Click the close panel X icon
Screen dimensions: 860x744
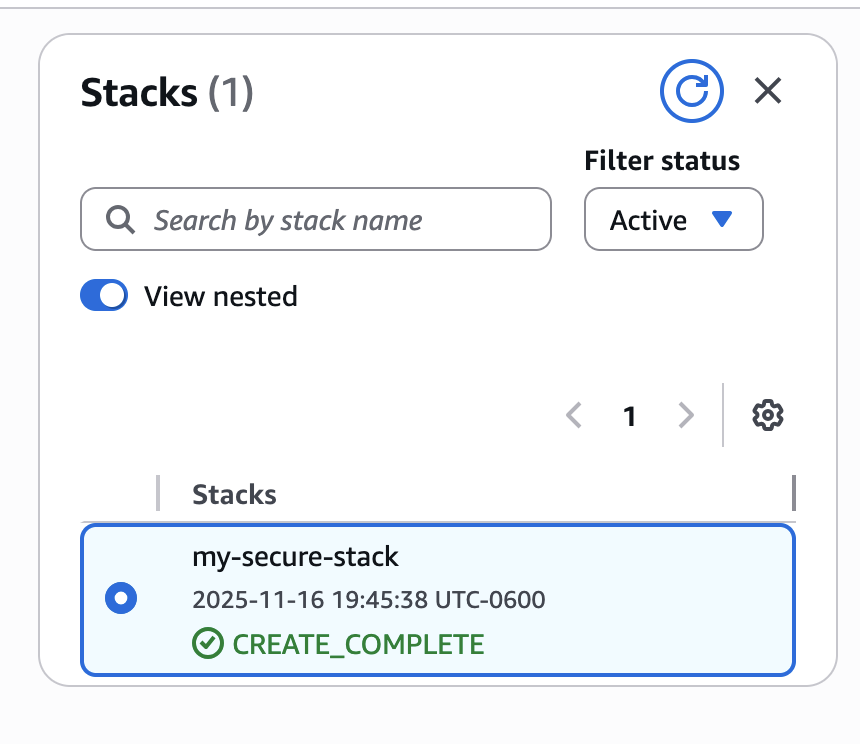[x=767, y=91]
